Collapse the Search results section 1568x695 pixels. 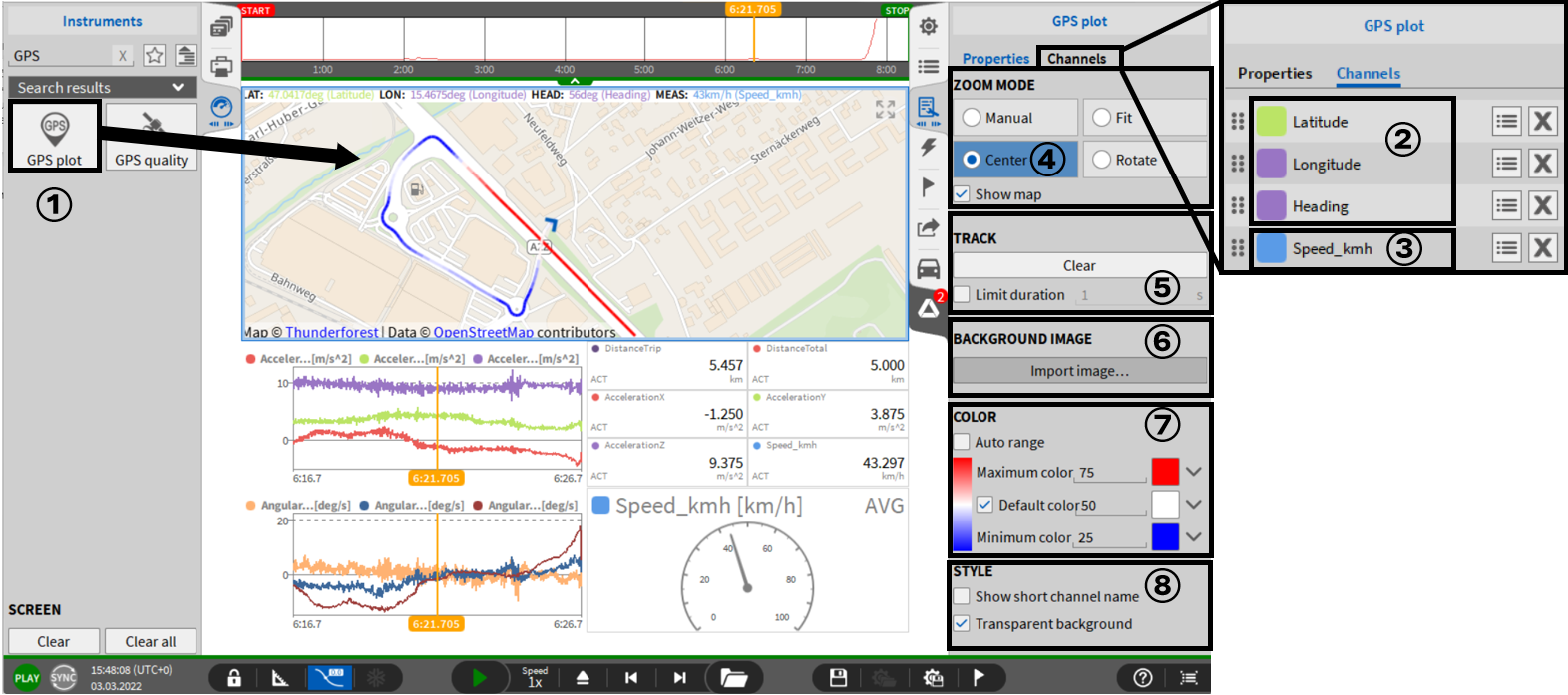(x=178, y=87)
